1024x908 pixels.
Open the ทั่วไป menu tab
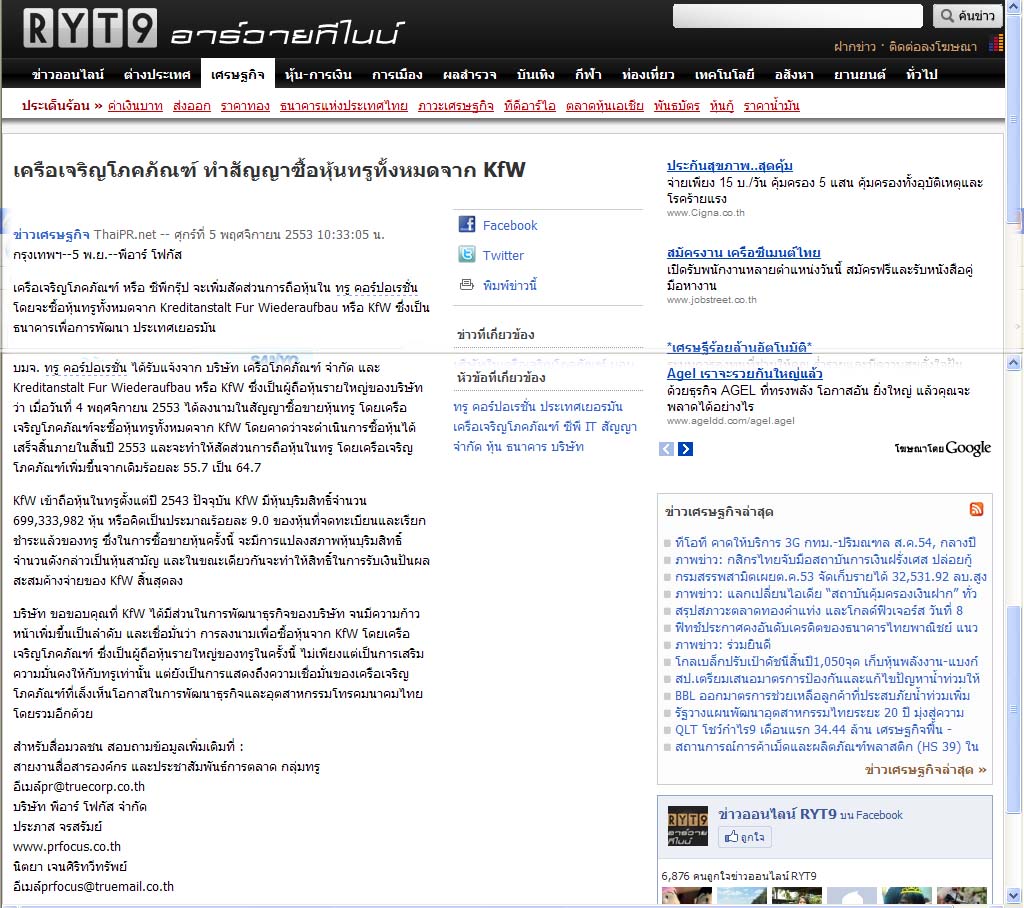click(x=921, y=74)
